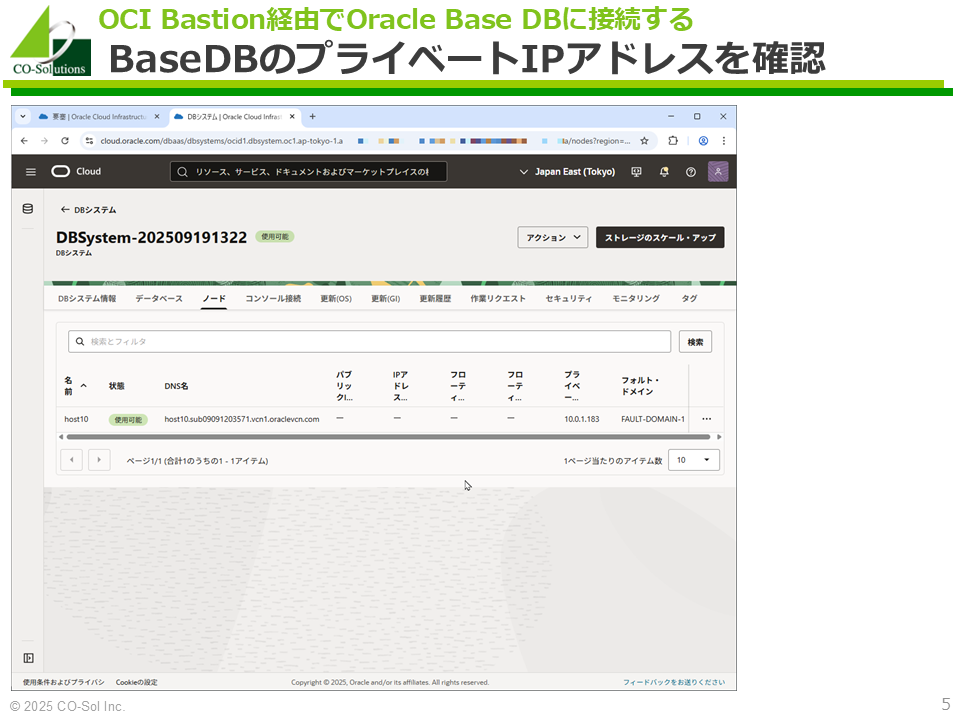This screenshot has width=960, height=720.
Task: Click the browser back arrow
Action: 24,141
